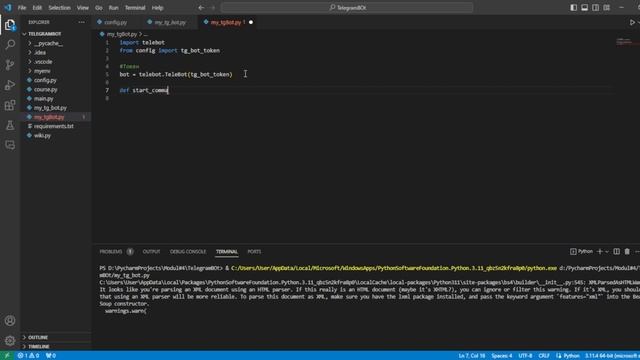Open the File menu
This screenshot has height=360, width=640.
tap(22, 7)
